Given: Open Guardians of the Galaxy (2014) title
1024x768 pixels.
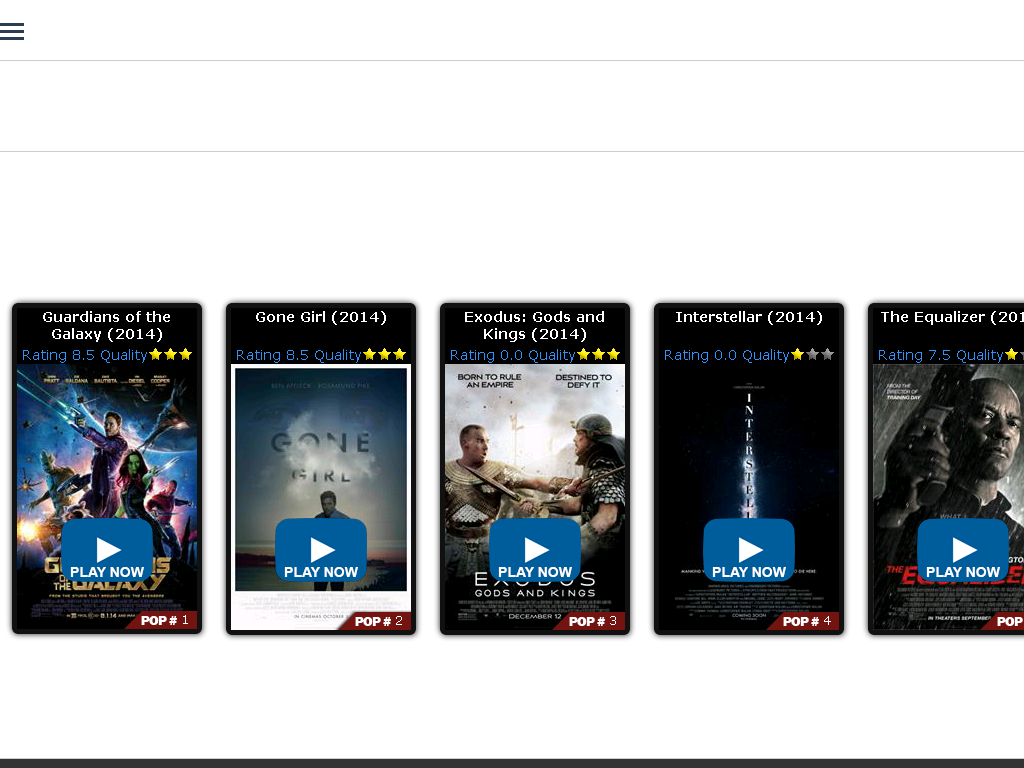Looking at the screenshot, I should point(107,325).
